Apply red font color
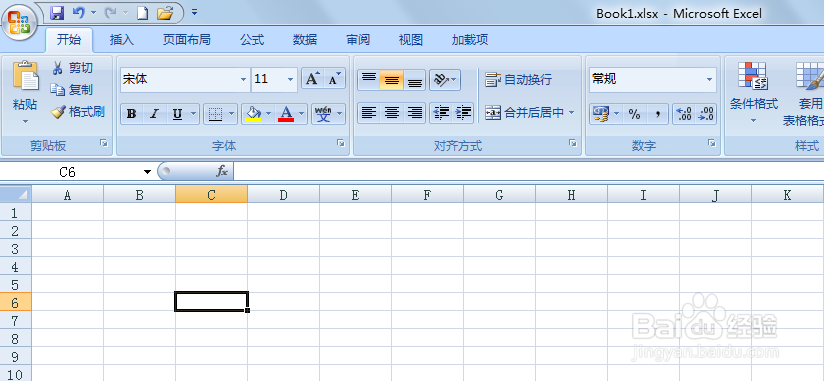Screen dimensions: 824x381 pos(286,114)
